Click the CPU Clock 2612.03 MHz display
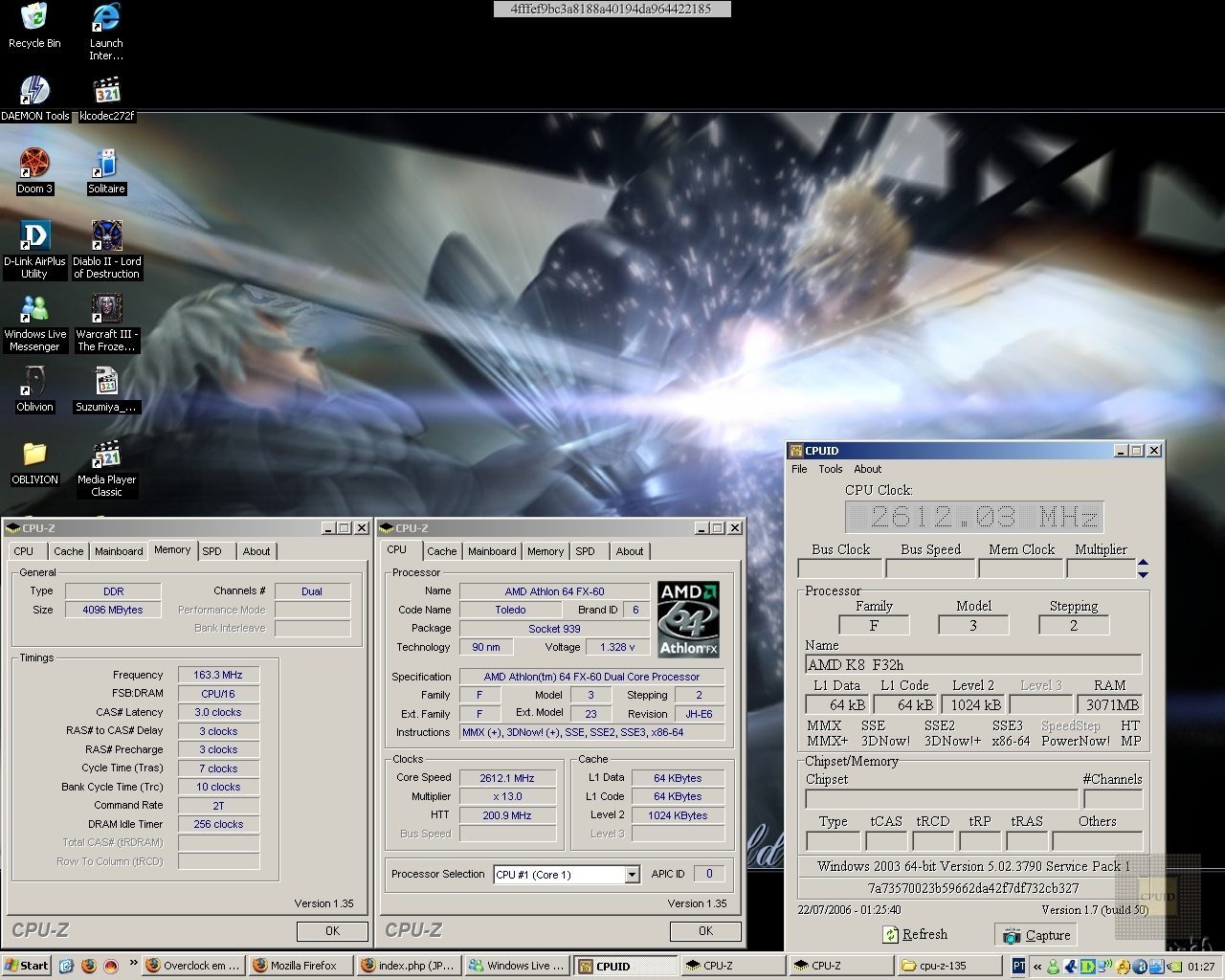1225x980 pixels. pos(974,518)
